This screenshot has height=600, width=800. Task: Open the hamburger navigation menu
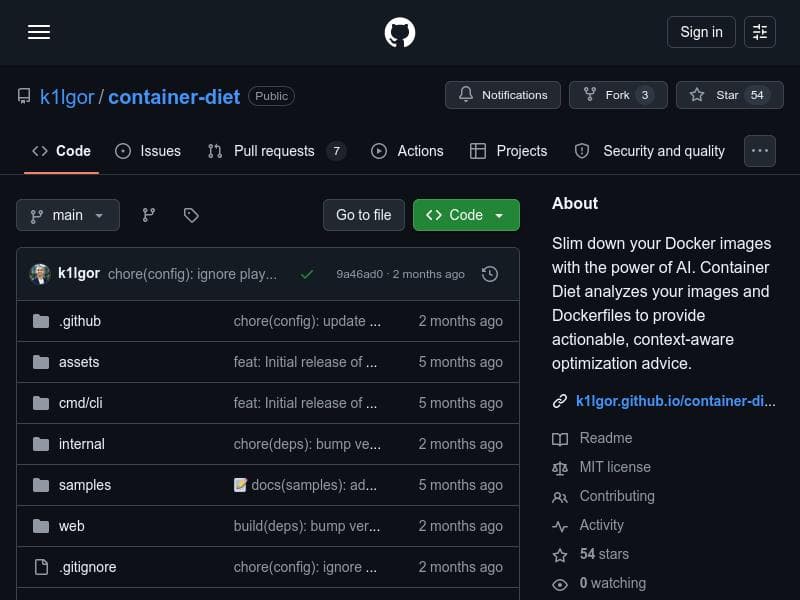[39, 32]
